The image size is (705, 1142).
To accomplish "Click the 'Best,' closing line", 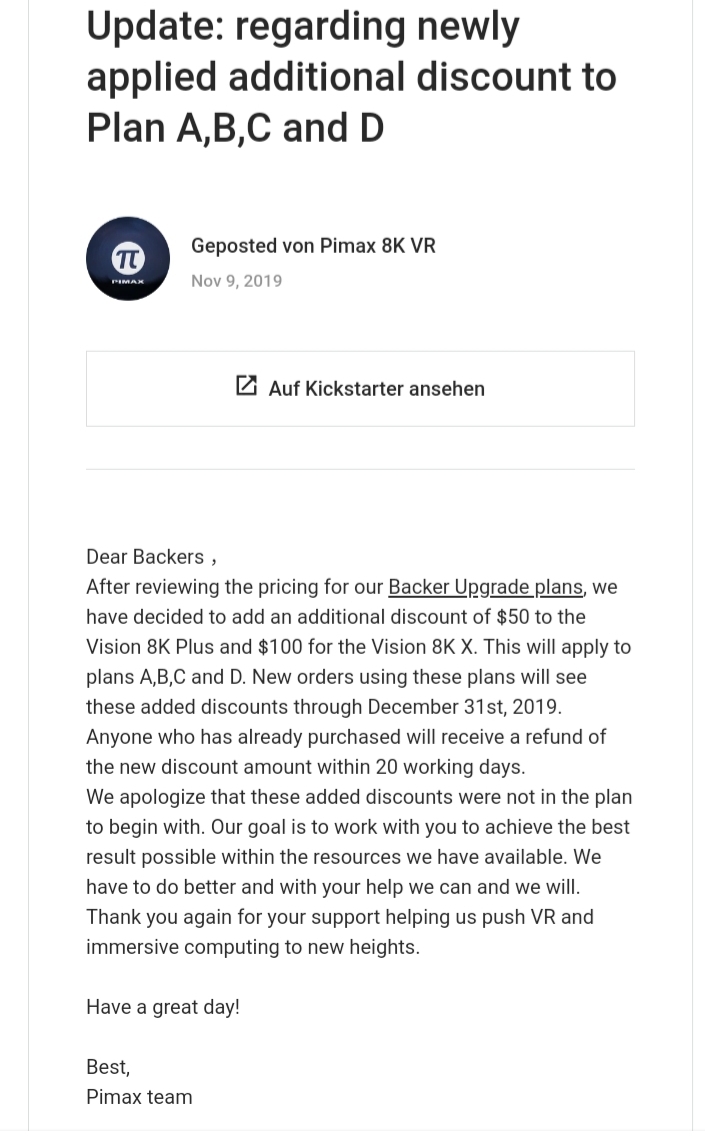I will [x=109, y=1067].
